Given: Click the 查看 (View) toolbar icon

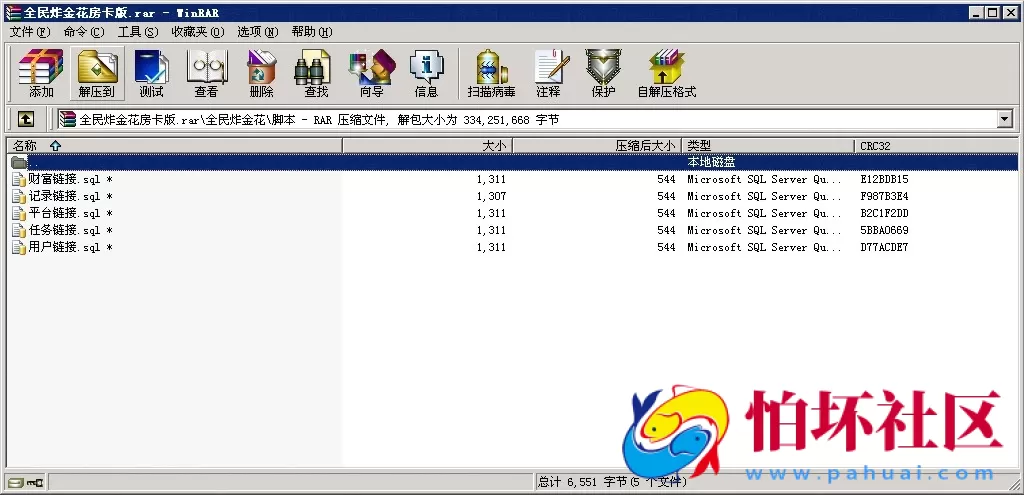Looking at the screenshot, I should (x=206, y=73).
